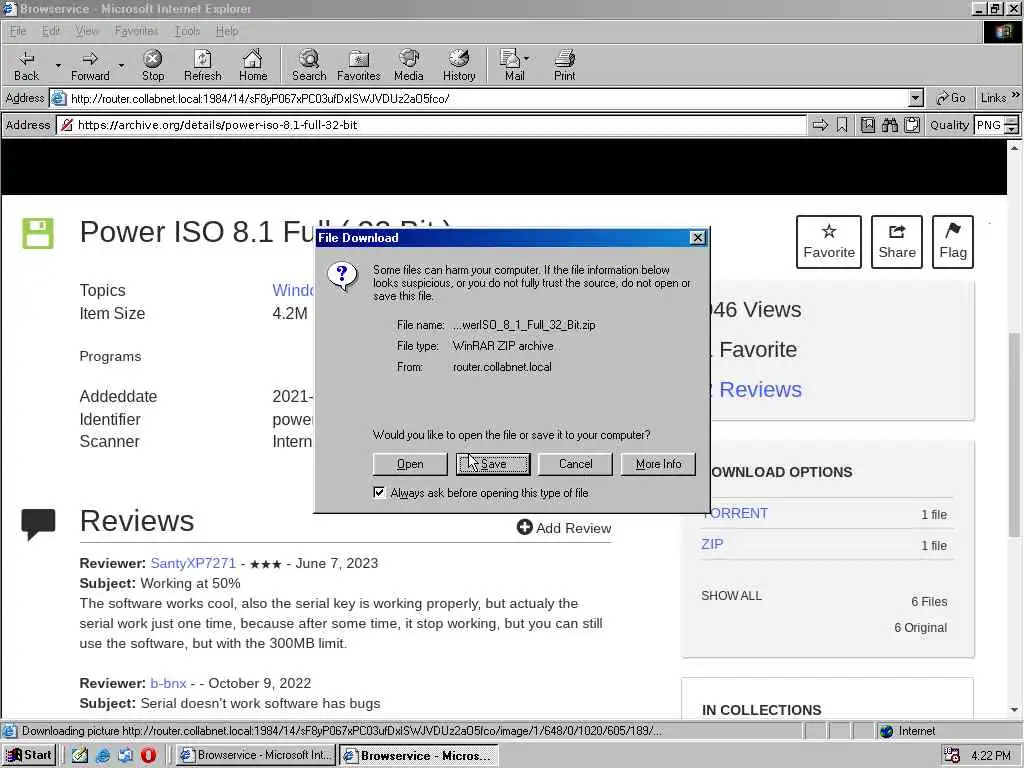Click the Browservice bookmark ribbon icon

(x=842, y=125)
